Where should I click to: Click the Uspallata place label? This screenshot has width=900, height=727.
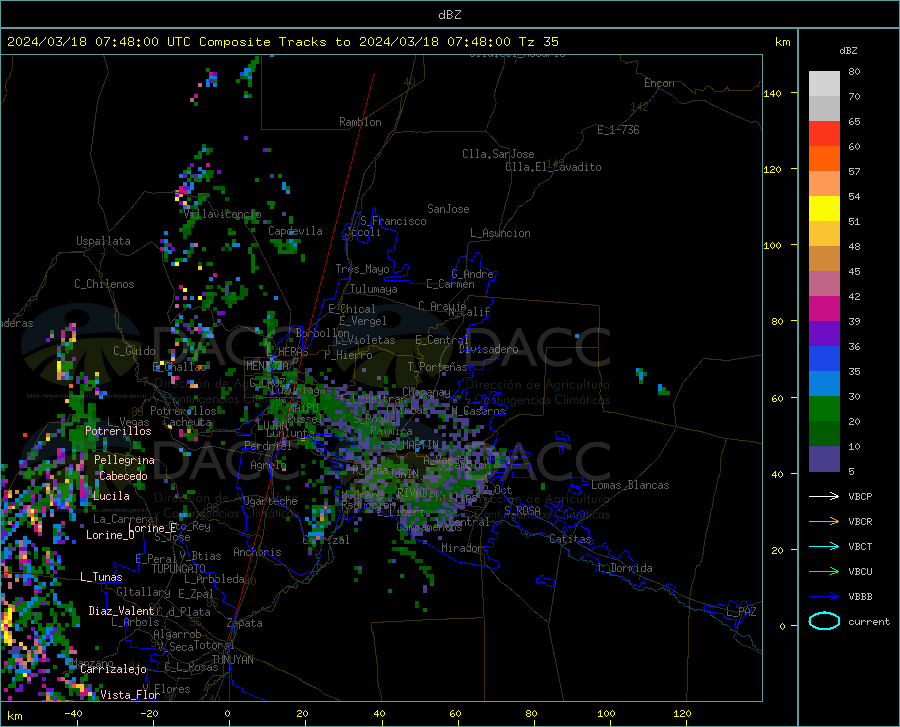(103, 241)
